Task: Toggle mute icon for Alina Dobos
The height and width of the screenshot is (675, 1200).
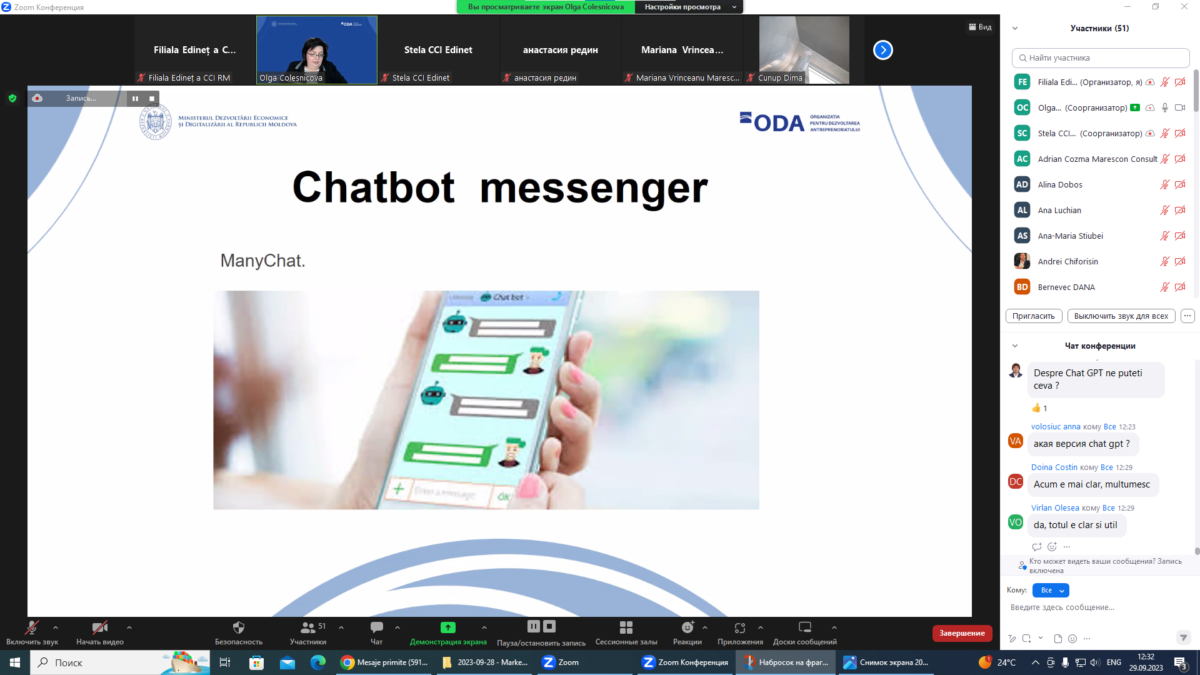Action: pos(1165,184)
